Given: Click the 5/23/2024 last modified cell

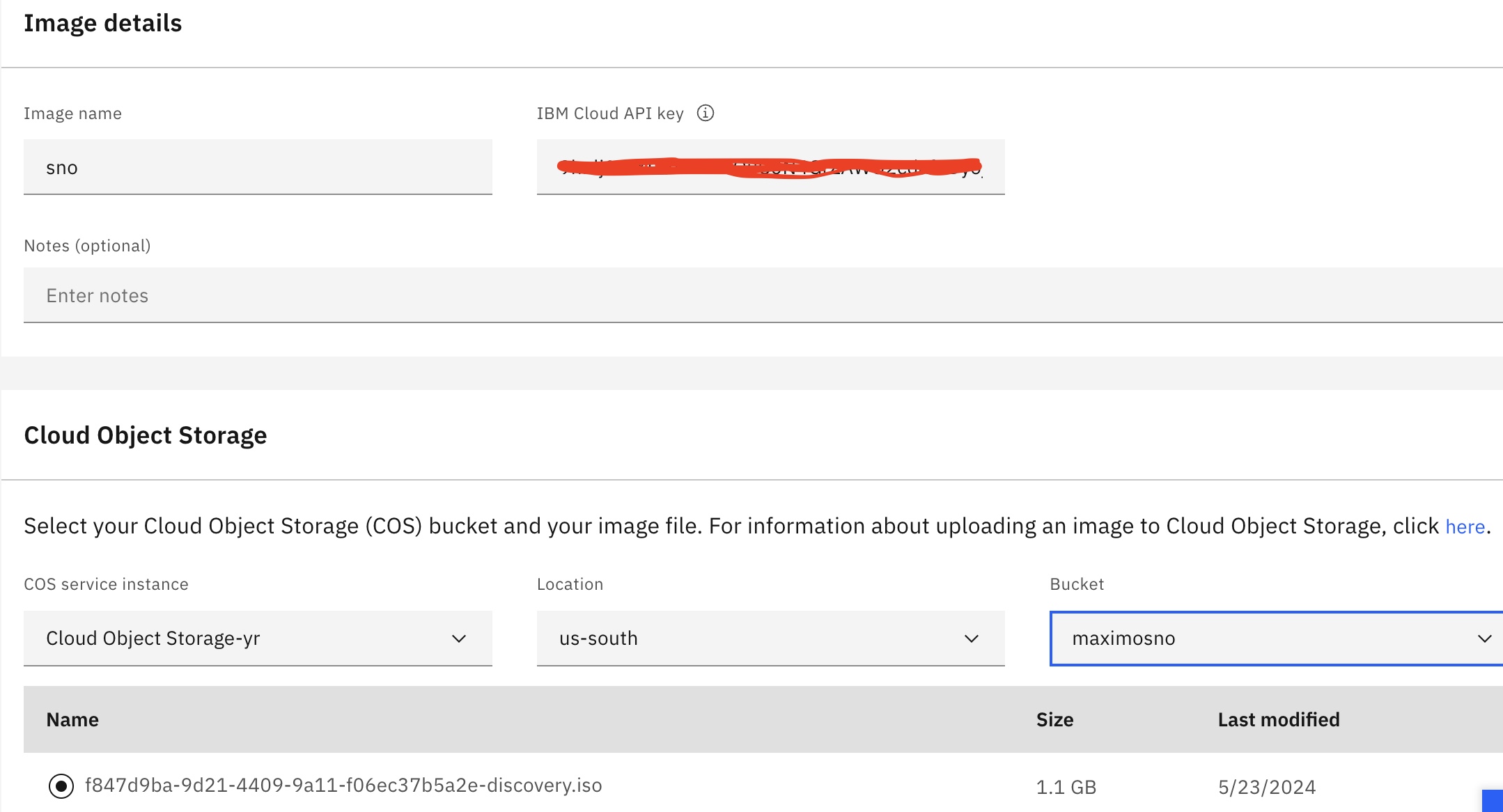Looking at the screenshot, I should click(1266, 787).
